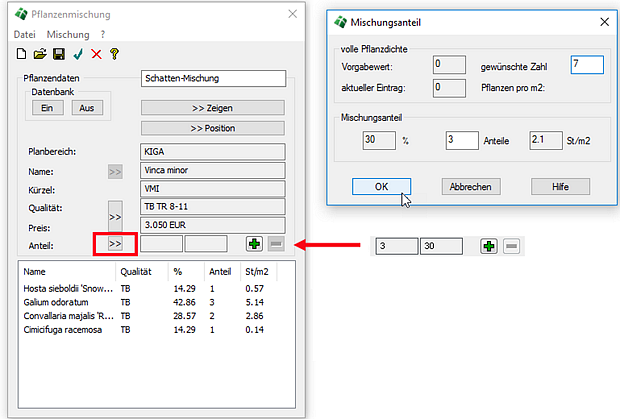Expand Anteil options with the >> button
Screen dimensions: 620x419
(115, 243)
